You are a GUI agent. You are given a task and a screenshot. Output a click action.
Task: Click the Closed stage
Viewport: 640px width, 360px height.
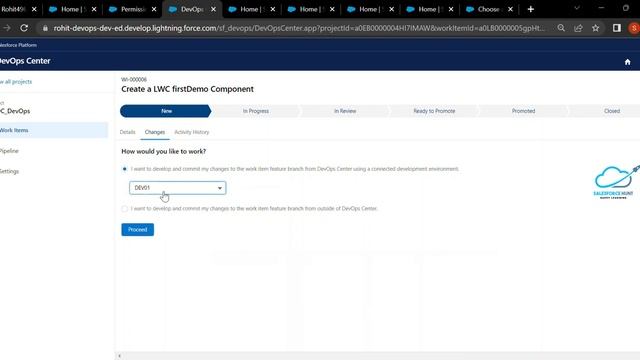coord(606,111)
